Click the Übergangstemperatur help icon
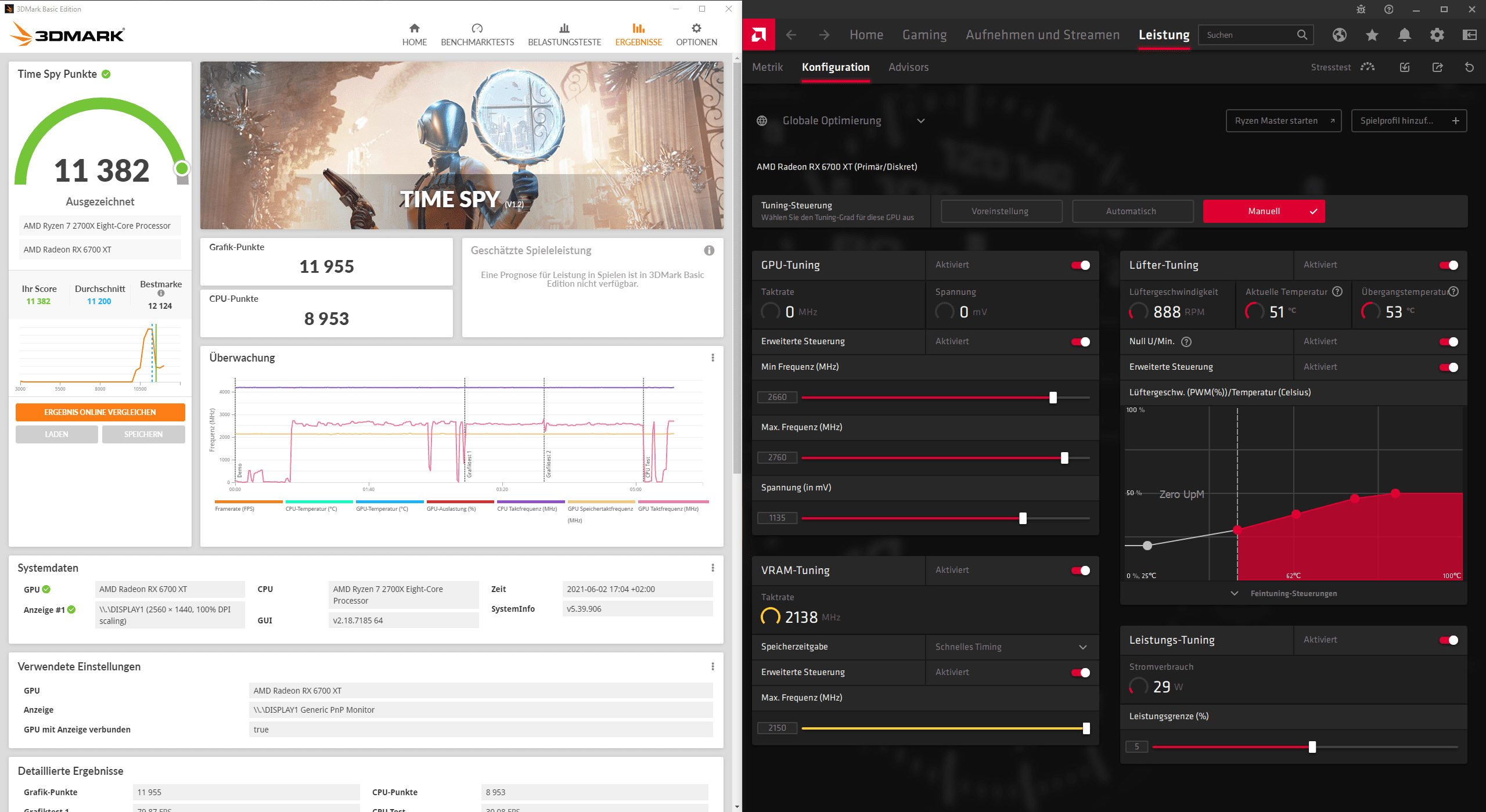 (1453, 291)
